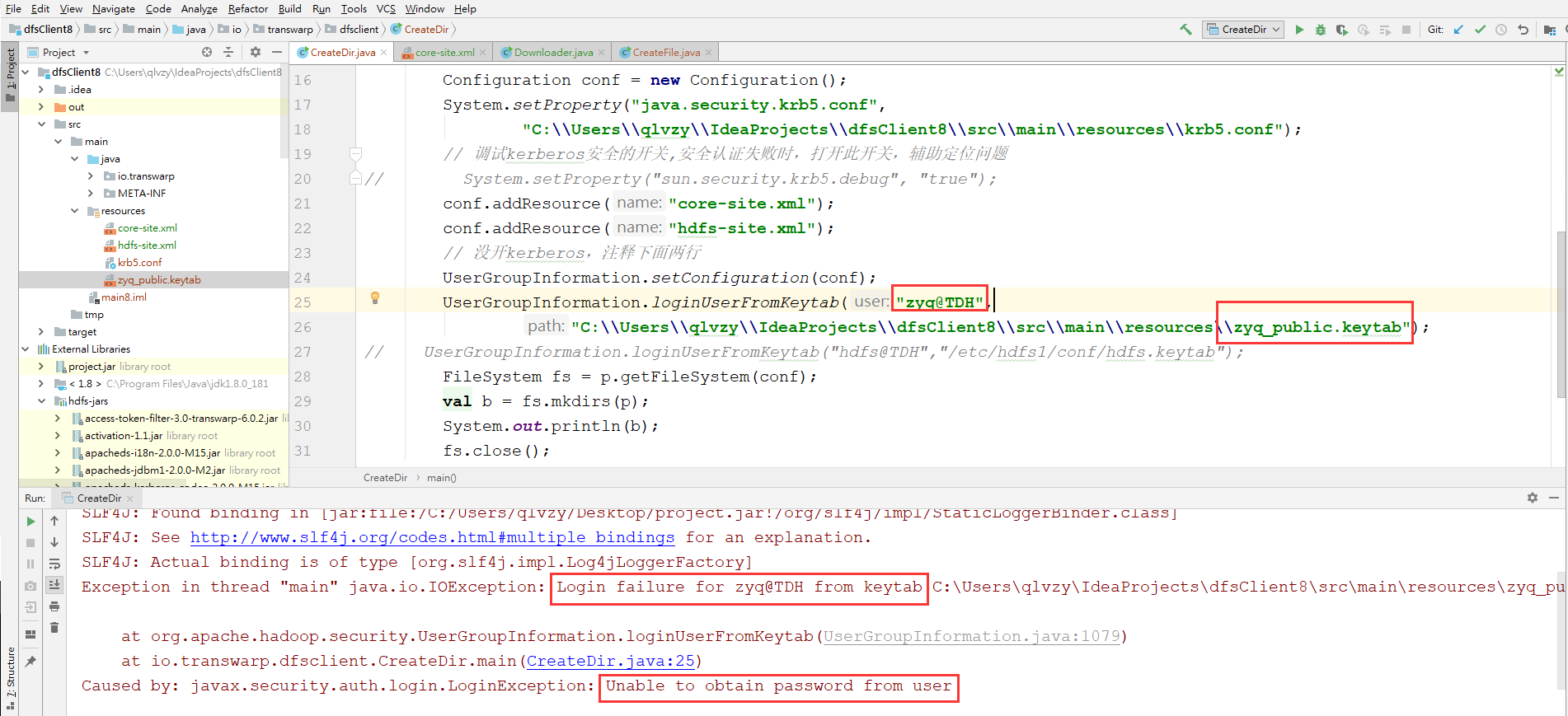Expand the .idea folder
The width and height of the screenshot is (1568, 716).
pos(41,90)
